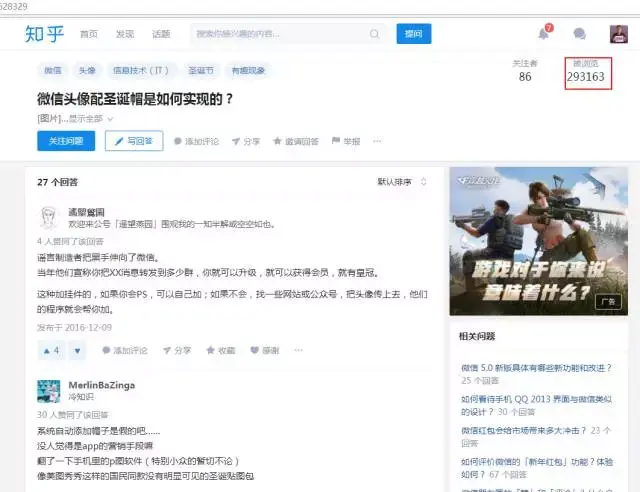Select the 头像 topic tag
This screenshot has width=640, height=492.
[87, 70]
